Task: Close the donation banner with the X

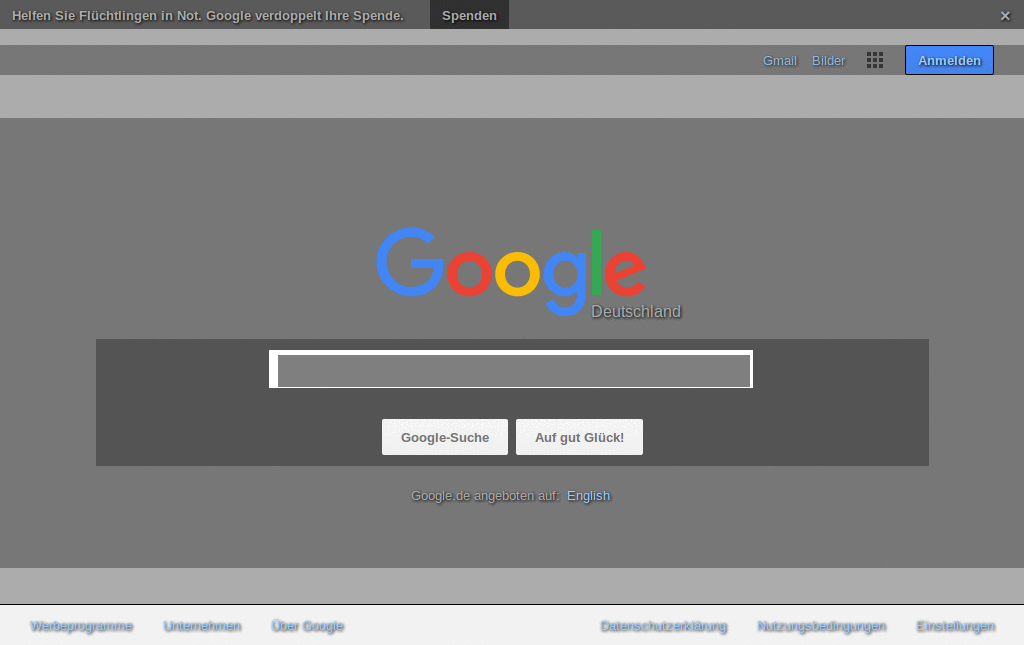Action: 1005,16
